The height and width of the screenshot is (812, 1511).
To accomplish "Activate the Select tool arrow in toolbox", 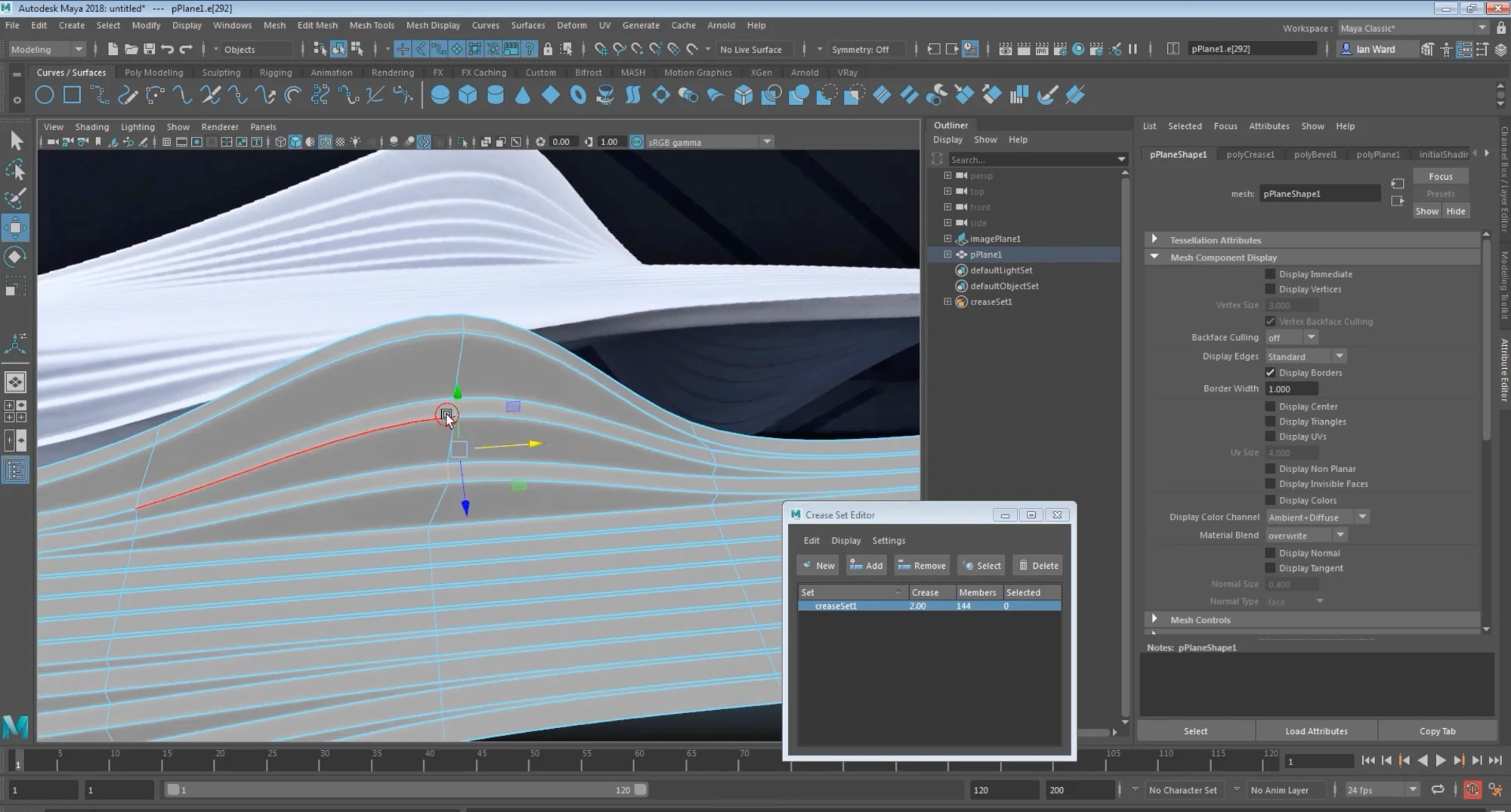I will coord(16,141).
